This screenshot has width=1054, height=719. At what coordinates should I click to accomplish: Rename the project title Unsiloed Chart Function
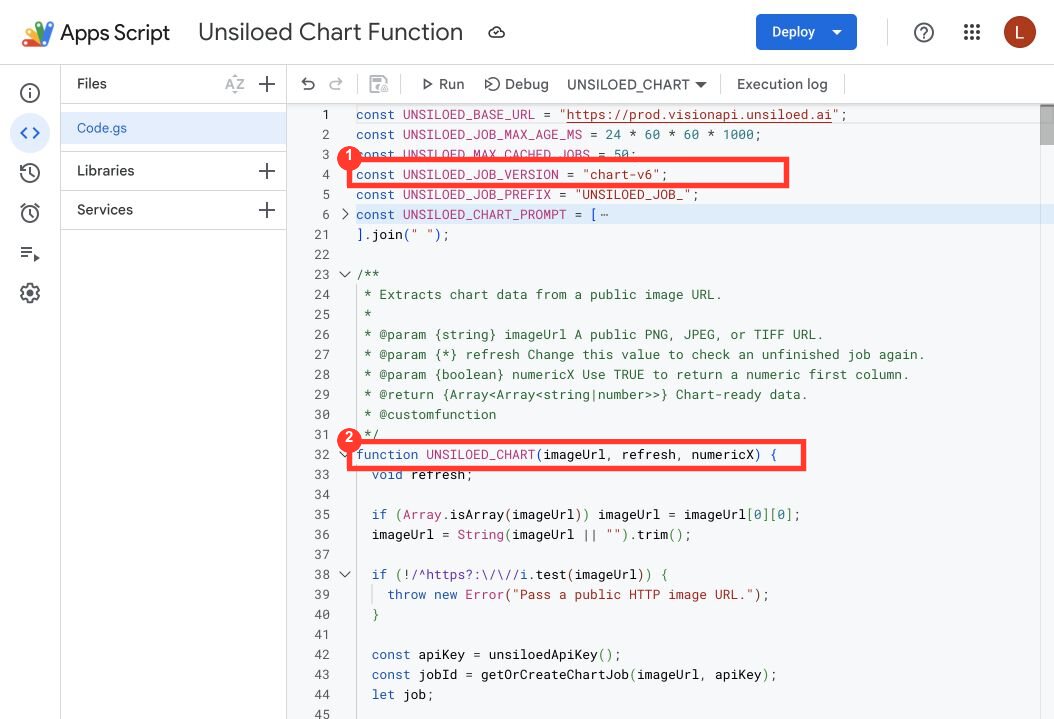coord(330,32)
